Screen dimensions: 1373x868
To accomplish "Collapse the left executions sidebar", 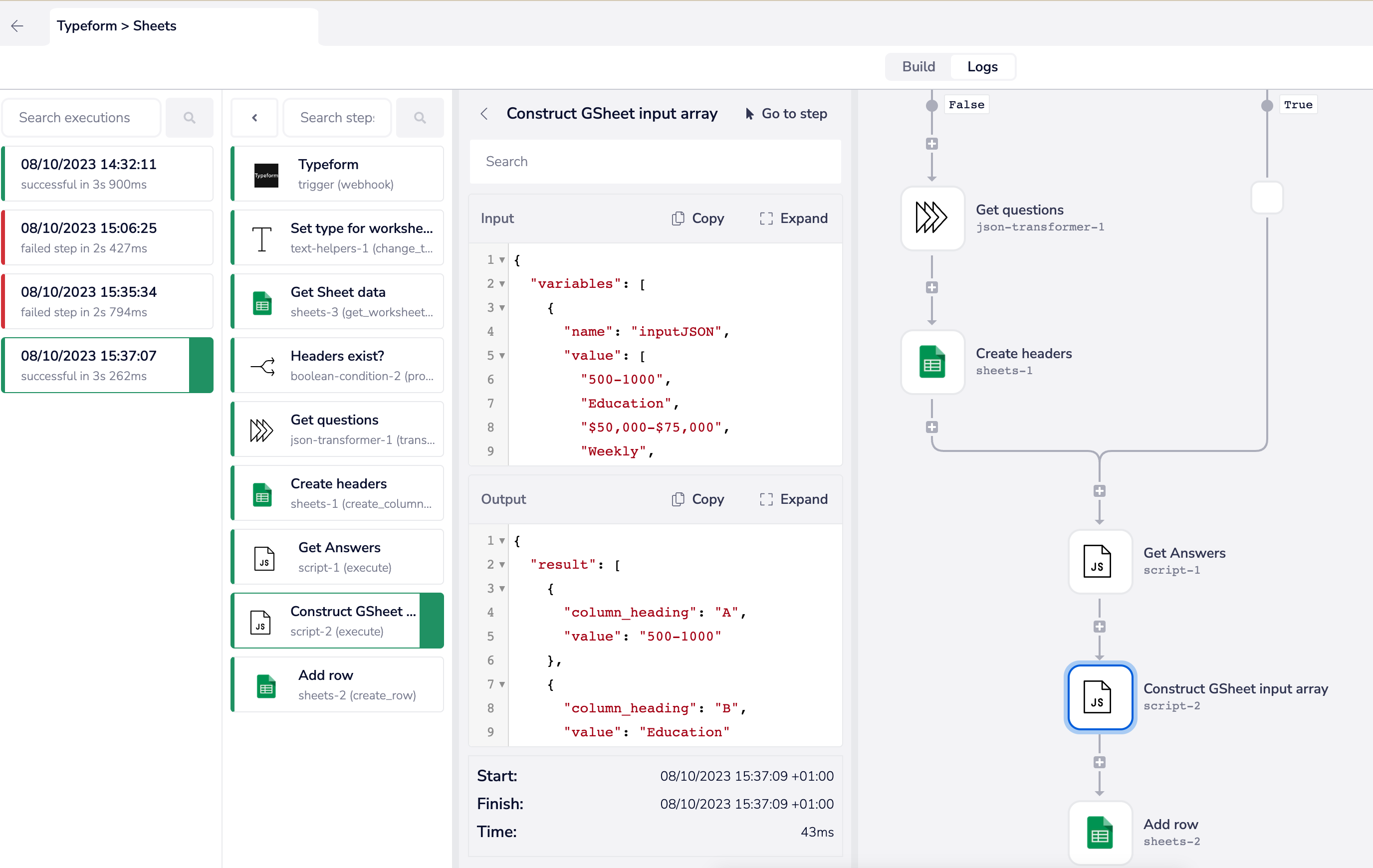I will click(x=254, y=117).
